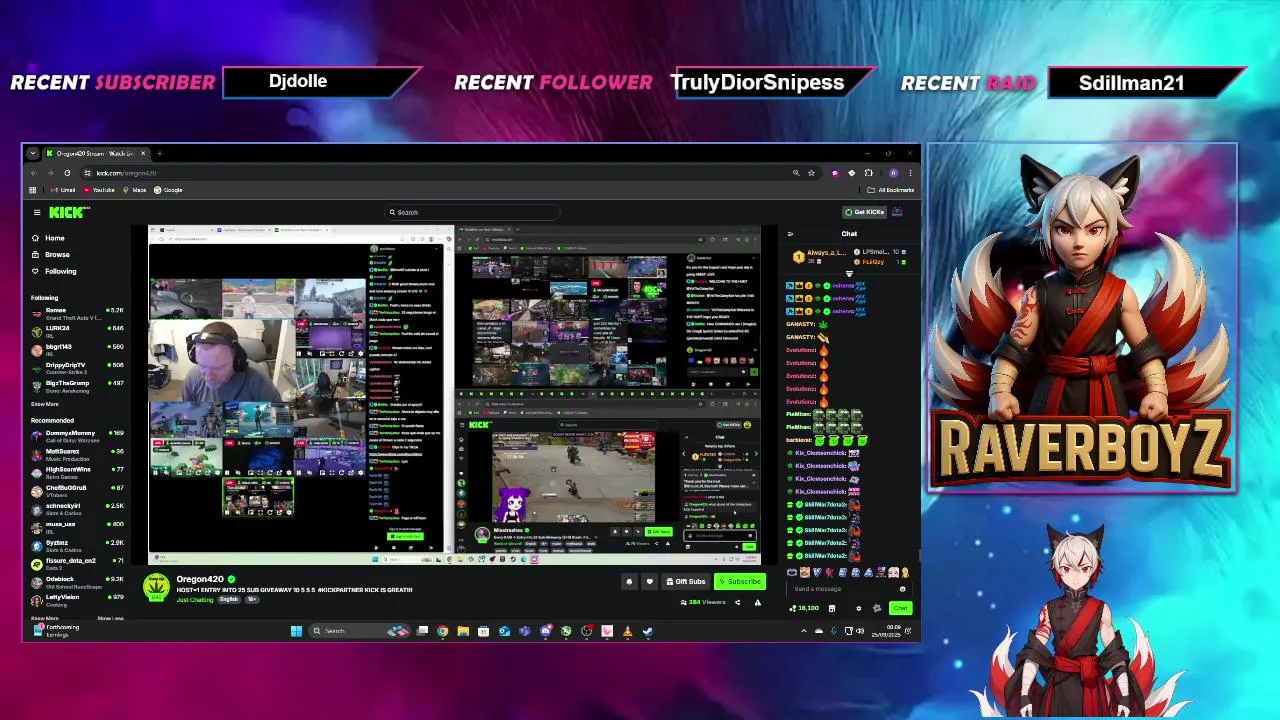Image resolution: width=1280 pixels, height=720 pixels.
Task: Open the All Bookmarks folder
Action: (891, 190)
